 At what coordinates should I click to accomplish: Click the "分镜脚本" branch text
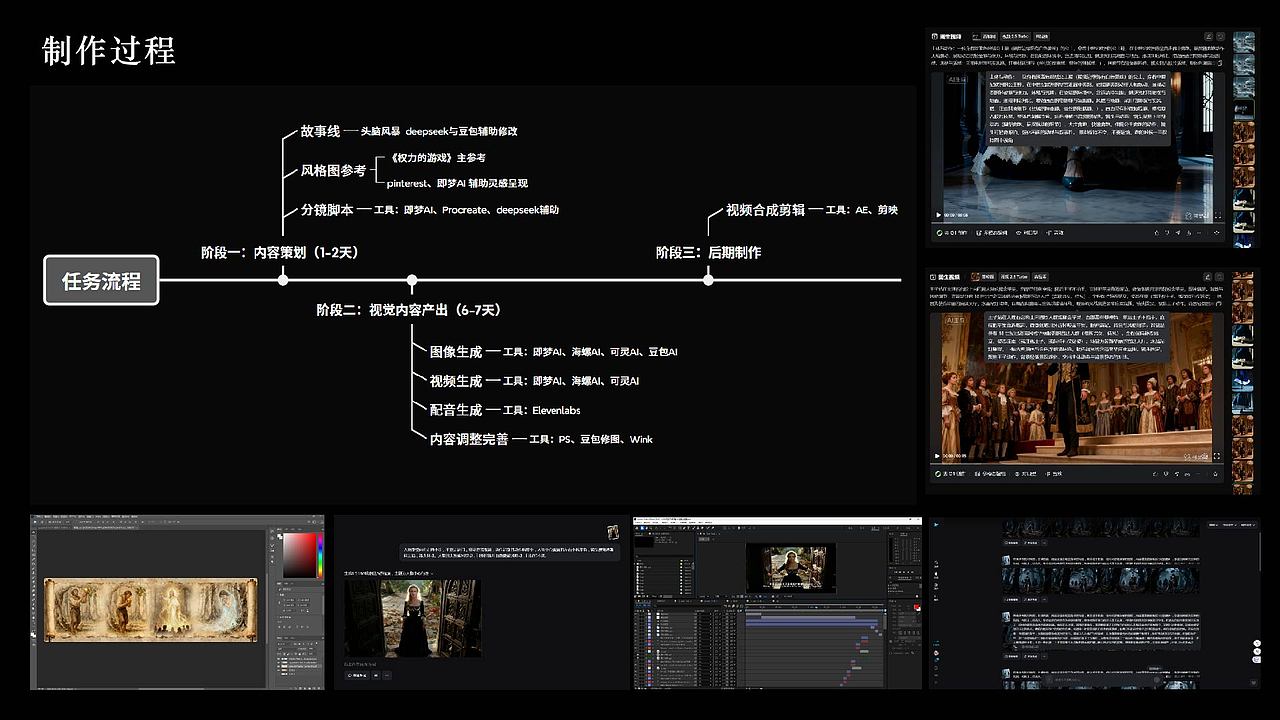[327, 210]
